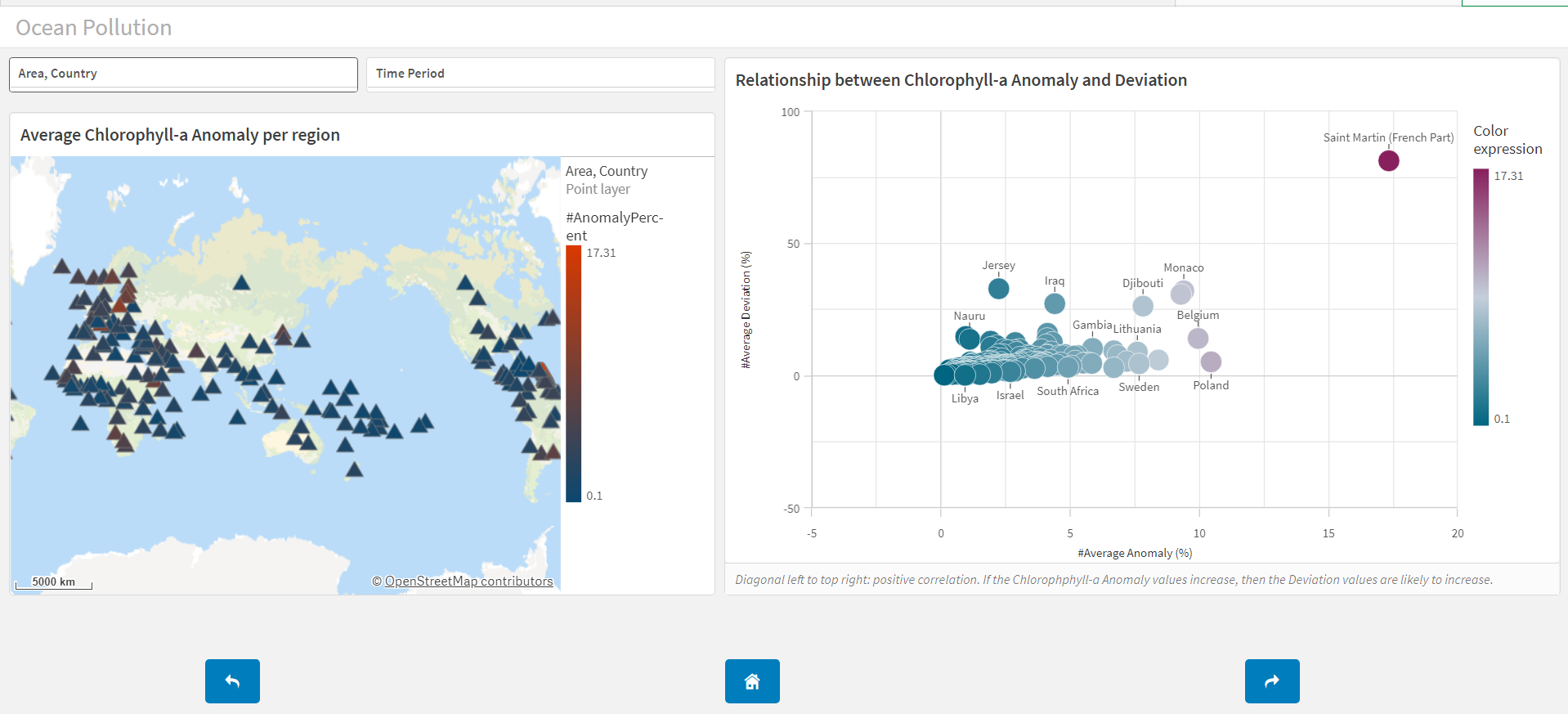Click the forward arrow navigation button
Viewport: 1568px width, 714px height.
pos(1272,681)
